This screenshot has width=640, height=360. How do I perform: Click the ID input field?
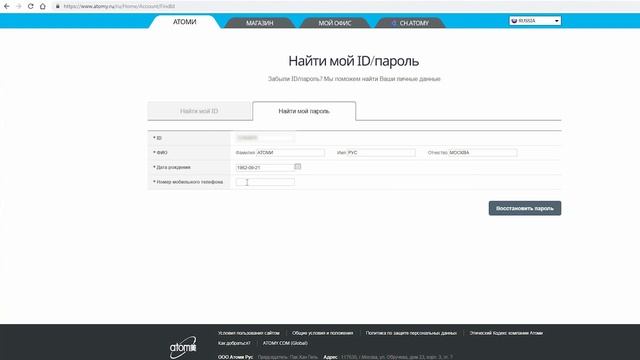tap(265, 138)
